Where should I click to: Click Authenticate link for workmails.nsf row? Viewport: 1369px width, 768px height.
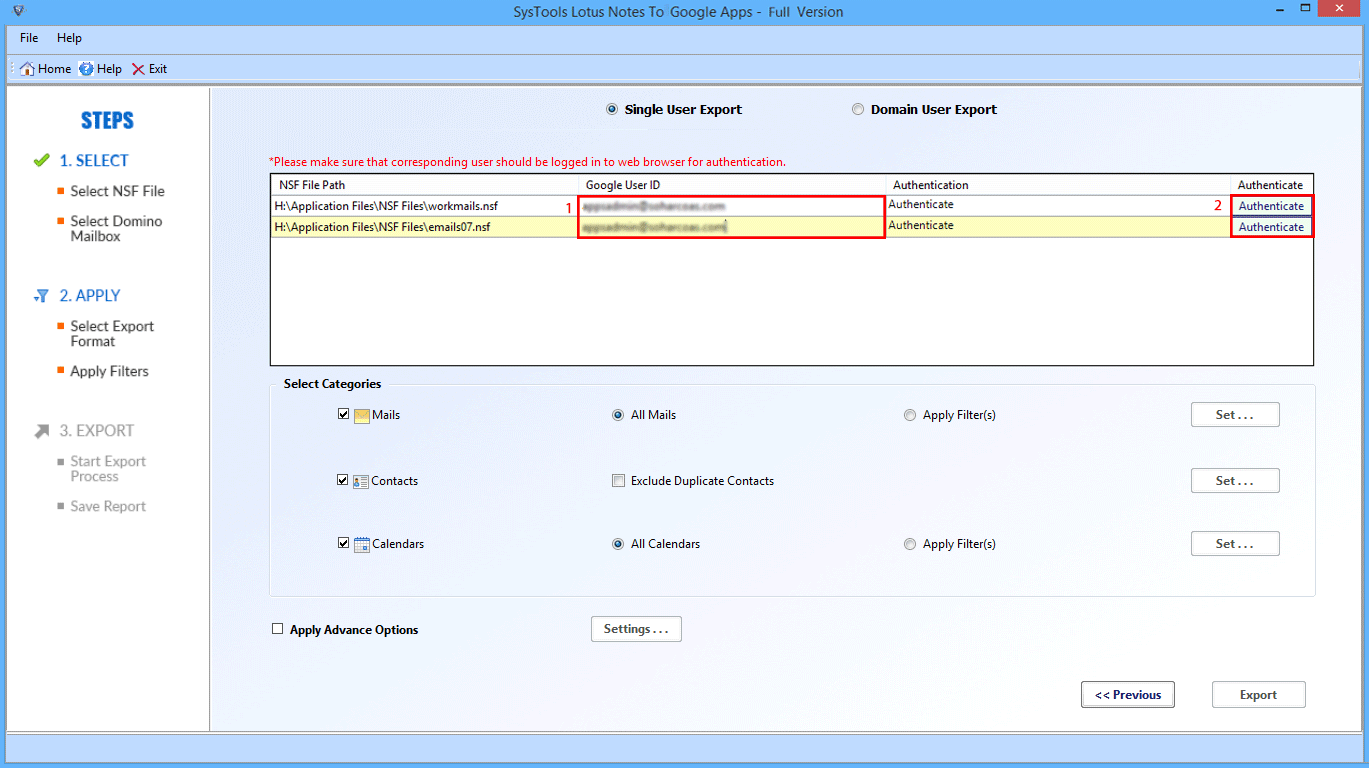1271,206
